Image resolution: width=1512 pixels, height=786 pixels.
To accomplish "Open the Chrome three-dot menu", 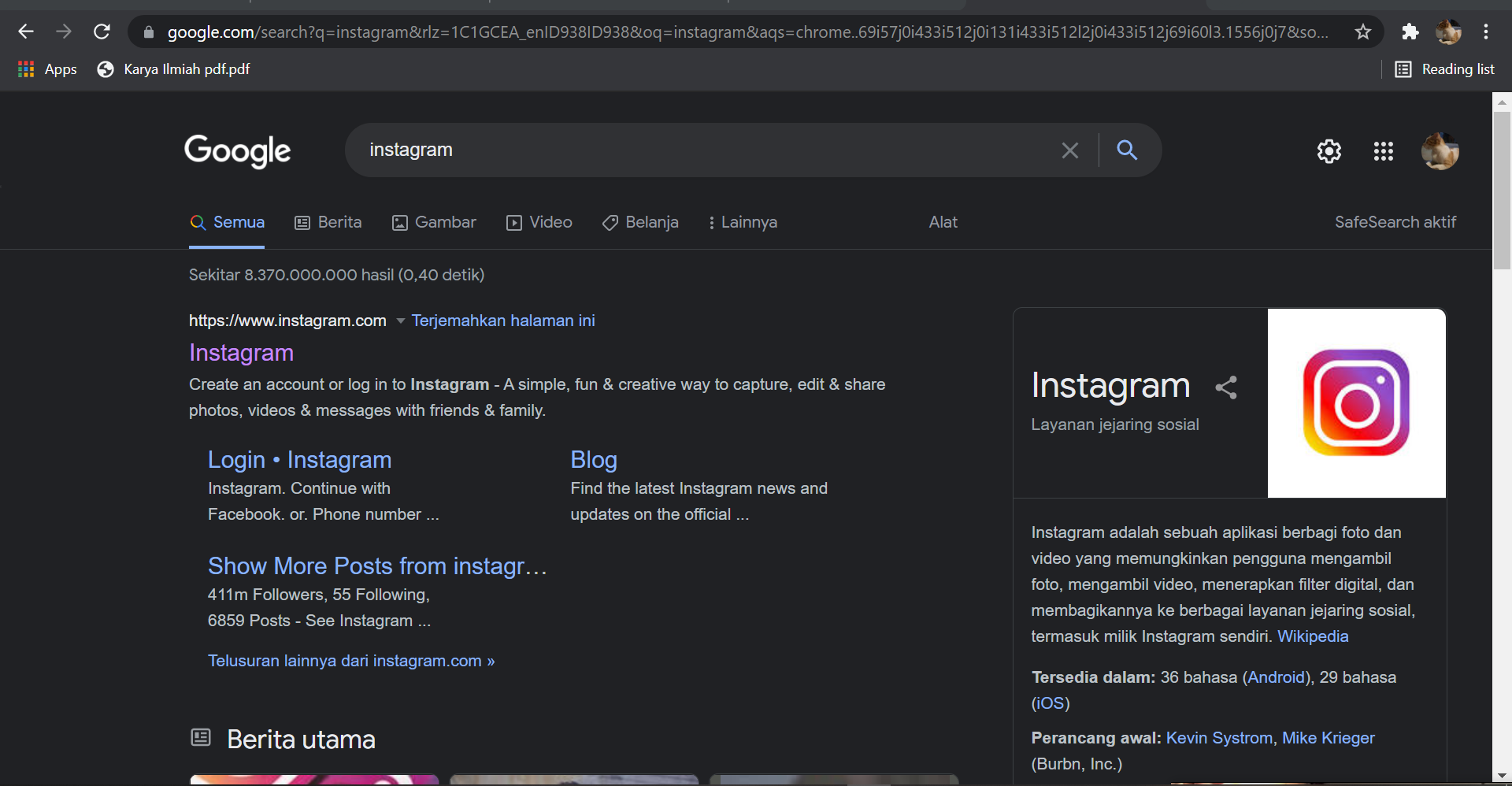I will [1486, 32].
